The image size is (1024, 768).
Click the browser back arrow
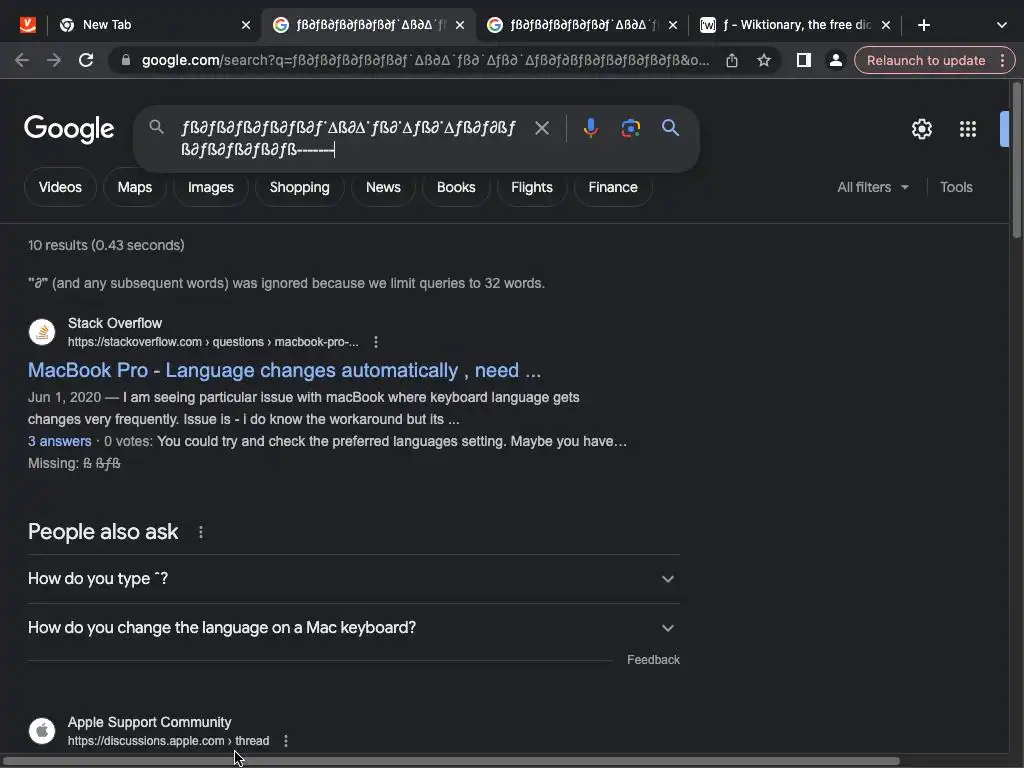(22, 60)
